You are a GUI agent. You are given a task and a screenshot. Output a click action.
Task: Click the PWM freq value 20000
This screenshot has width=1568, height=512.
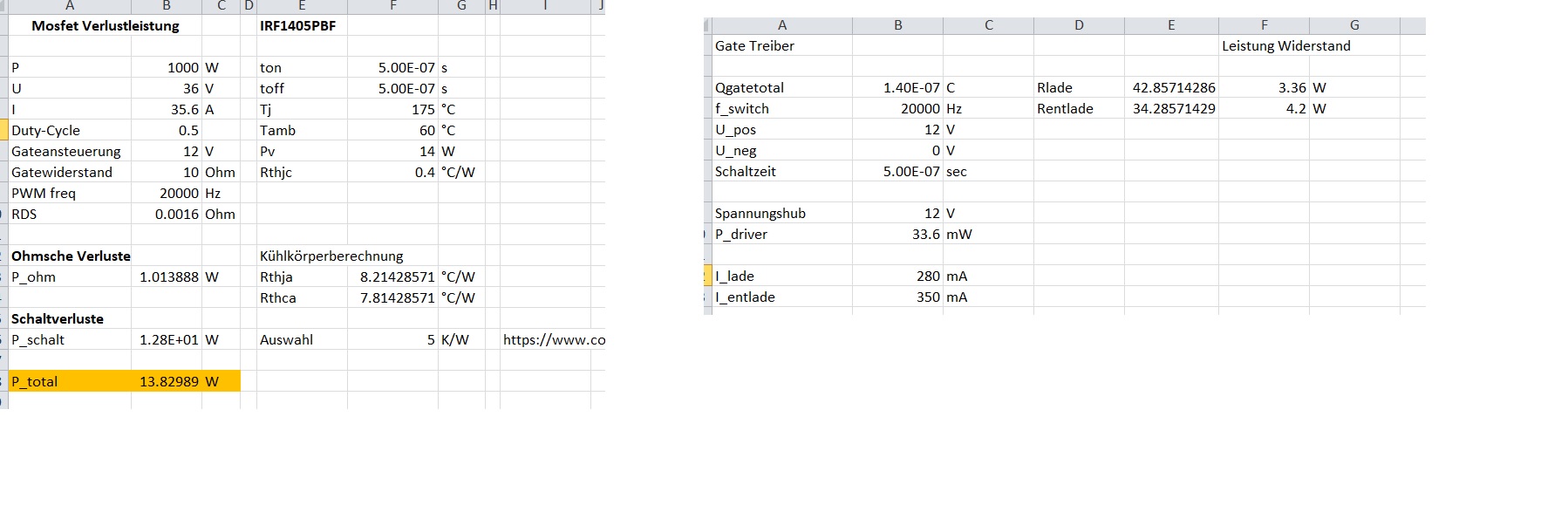point(167,193)
